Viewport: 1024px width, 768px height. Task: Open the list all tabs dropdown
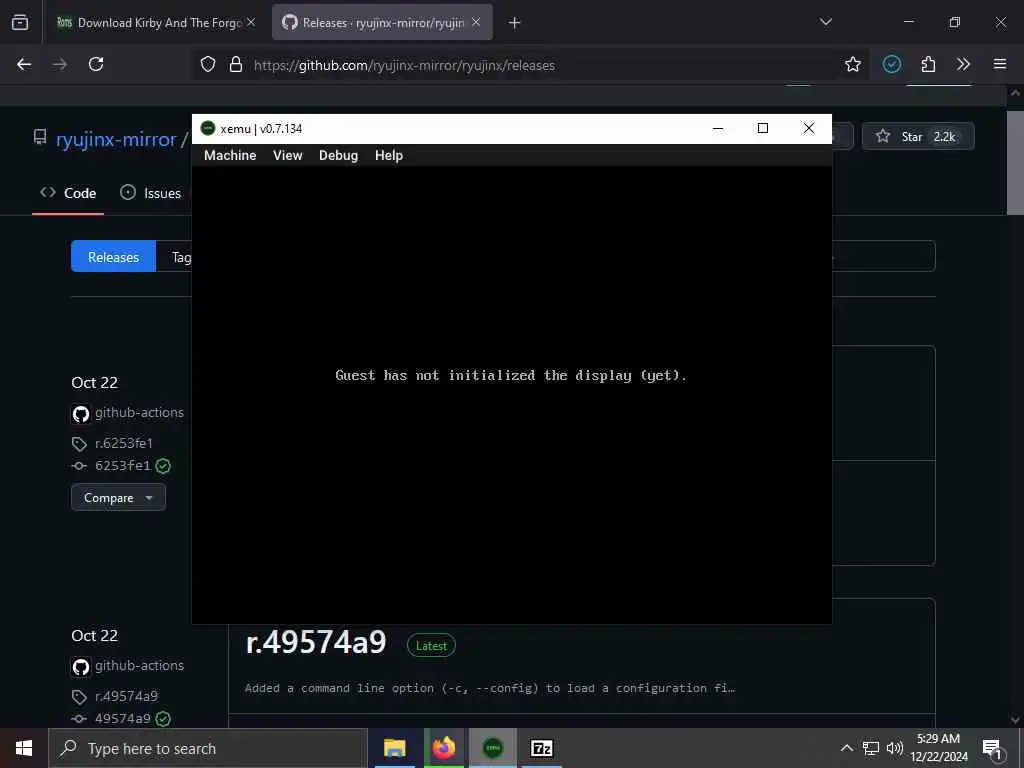tap(825, 22)
